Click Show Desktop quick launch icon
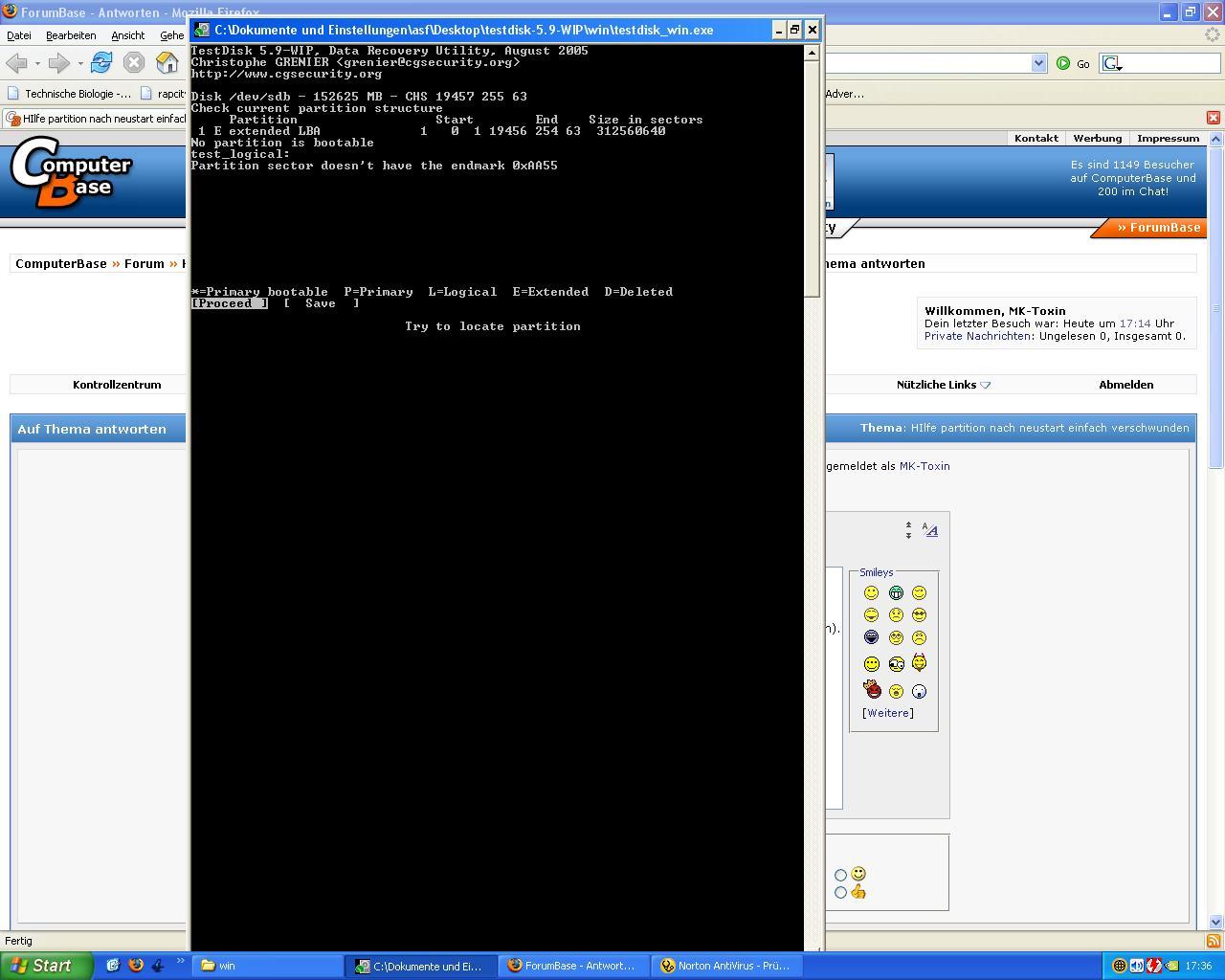The image size is (1225, 980). click(113, 966)
